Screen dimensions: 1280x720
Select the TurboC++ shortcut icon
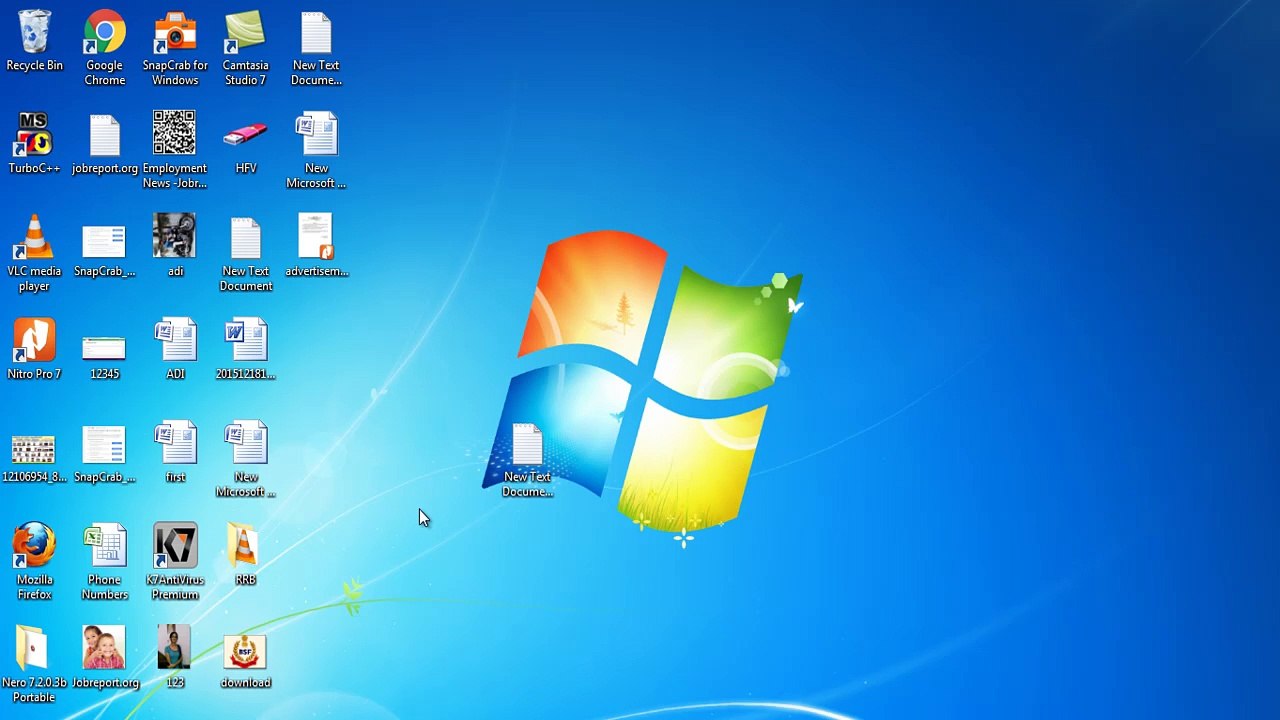[x=34, y=144]
